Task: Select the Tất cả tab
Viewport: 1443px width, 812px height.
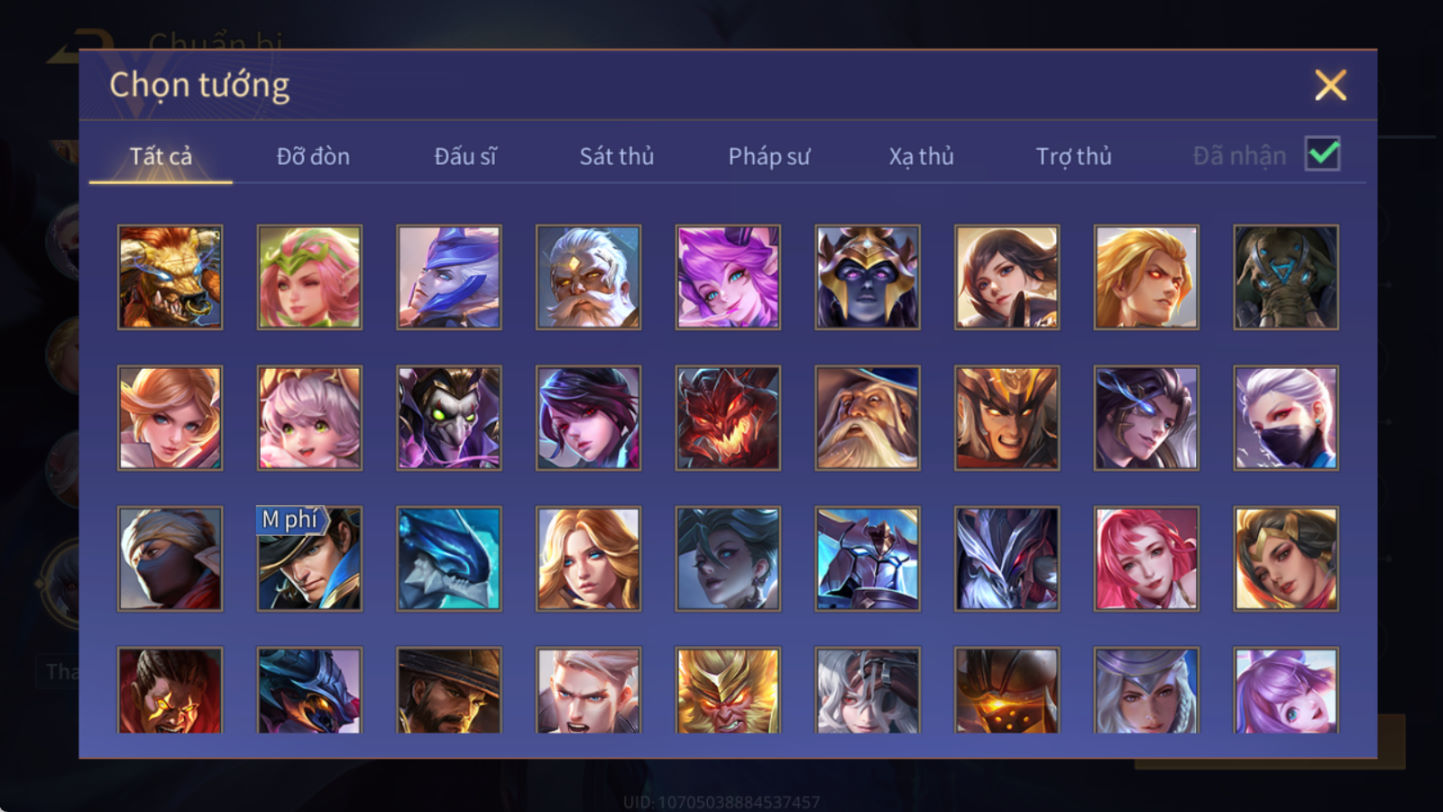Action: [x=161, y=156]
